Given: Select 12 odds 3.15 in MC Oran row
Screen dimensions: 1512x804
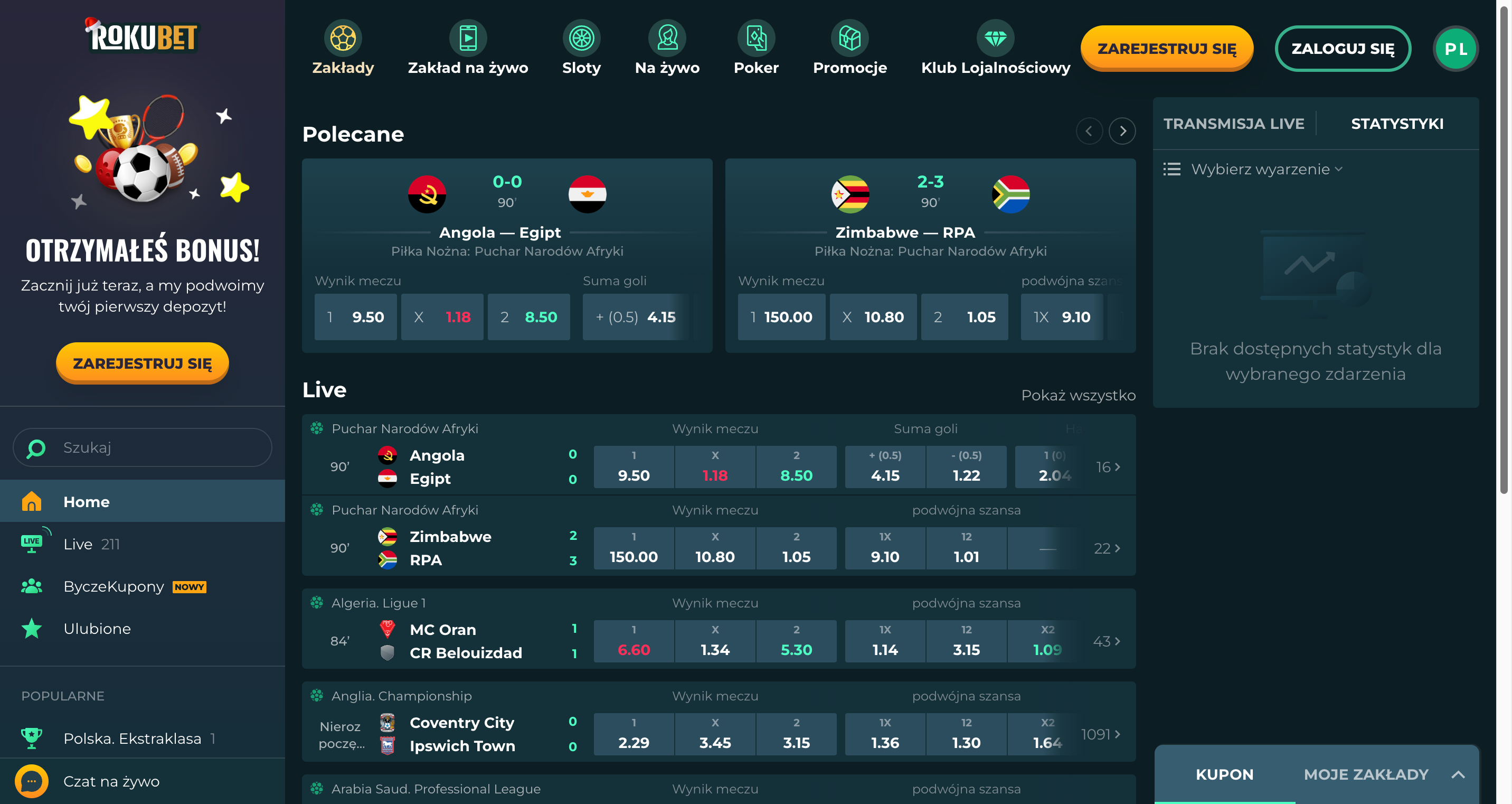Looking at the screenshot, I should pyautogui.click(x=966, y=641).
